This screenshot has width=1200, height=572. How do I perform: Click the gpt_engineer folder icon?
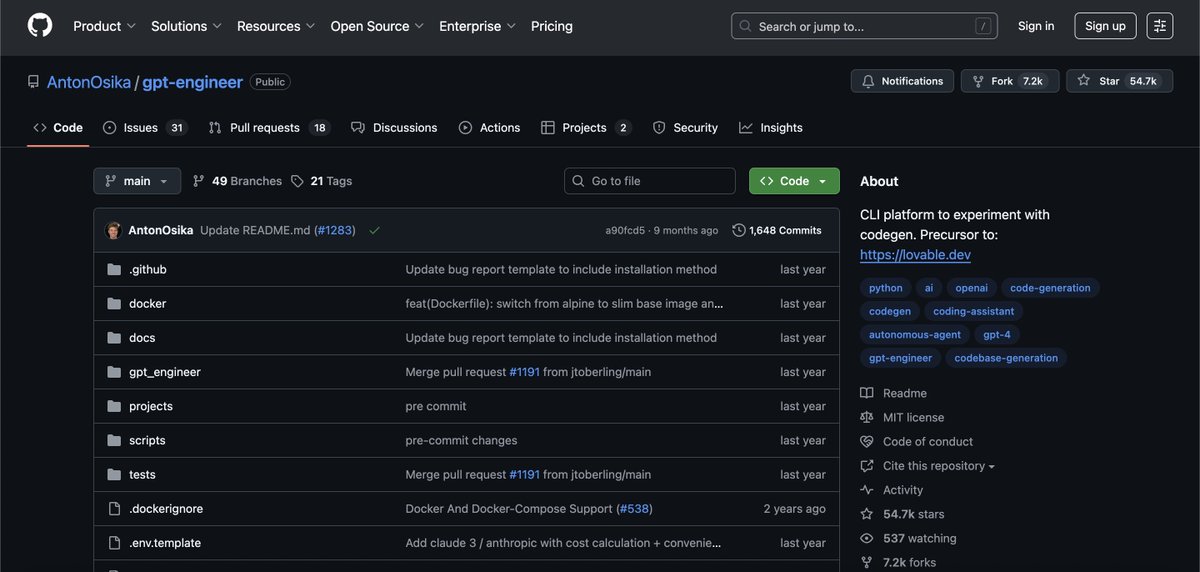click(113, 372)
